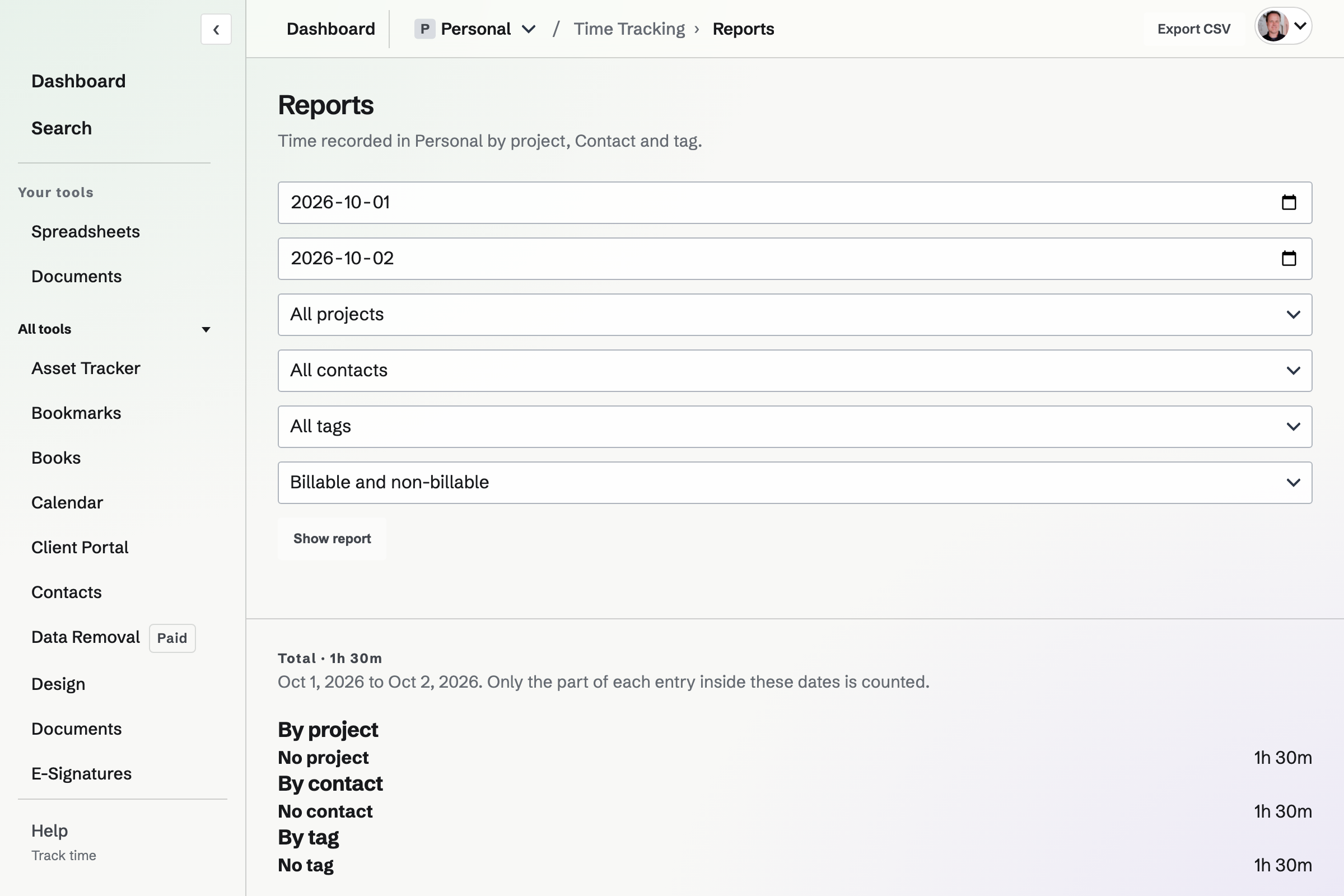Screen dimensions: 1344x896
Task: Click the end date field 2026-10-02
Action: point(795,258)
